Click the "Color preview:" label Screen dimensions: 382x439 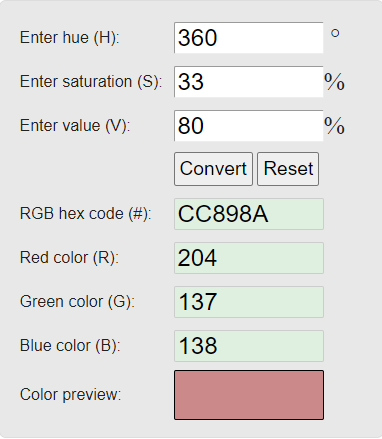coord(70,395)
